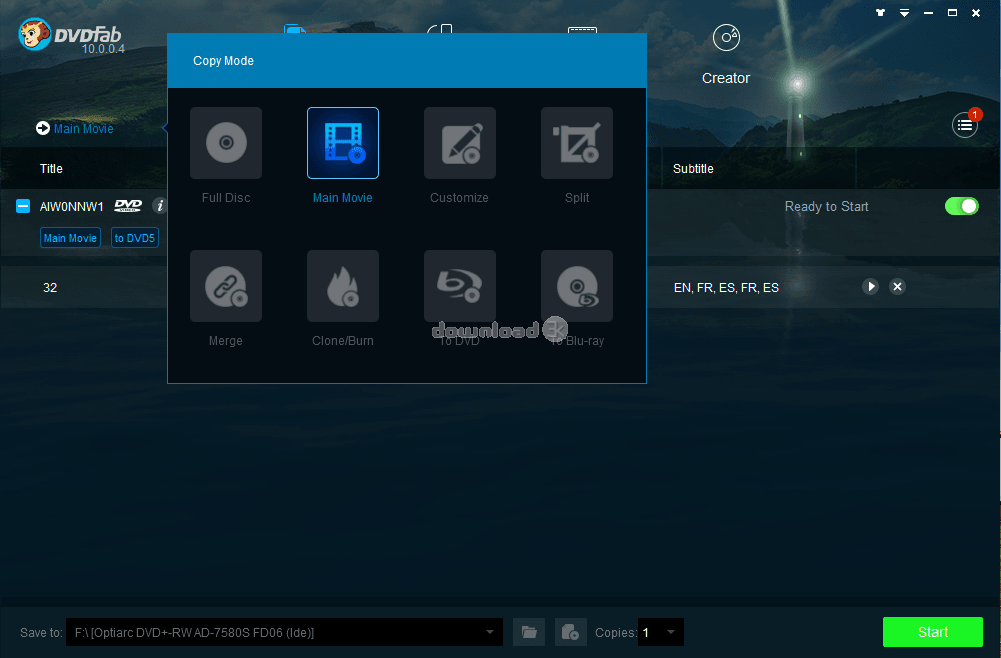Maximize the DVDFab window
This screenshot has height=658, width=1001.
952,13
